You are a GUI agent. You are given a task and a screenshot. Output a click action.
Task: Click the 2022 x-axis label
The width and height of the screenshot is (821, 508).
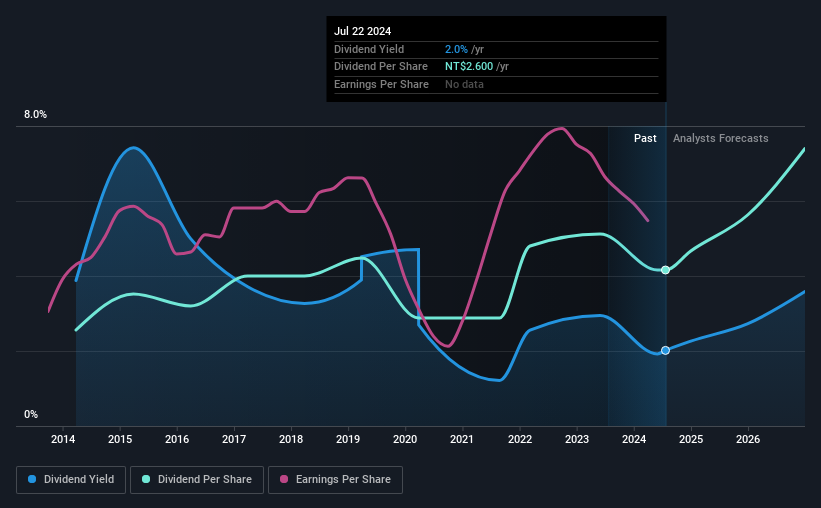pyautogui.click(x=519, y=439)
